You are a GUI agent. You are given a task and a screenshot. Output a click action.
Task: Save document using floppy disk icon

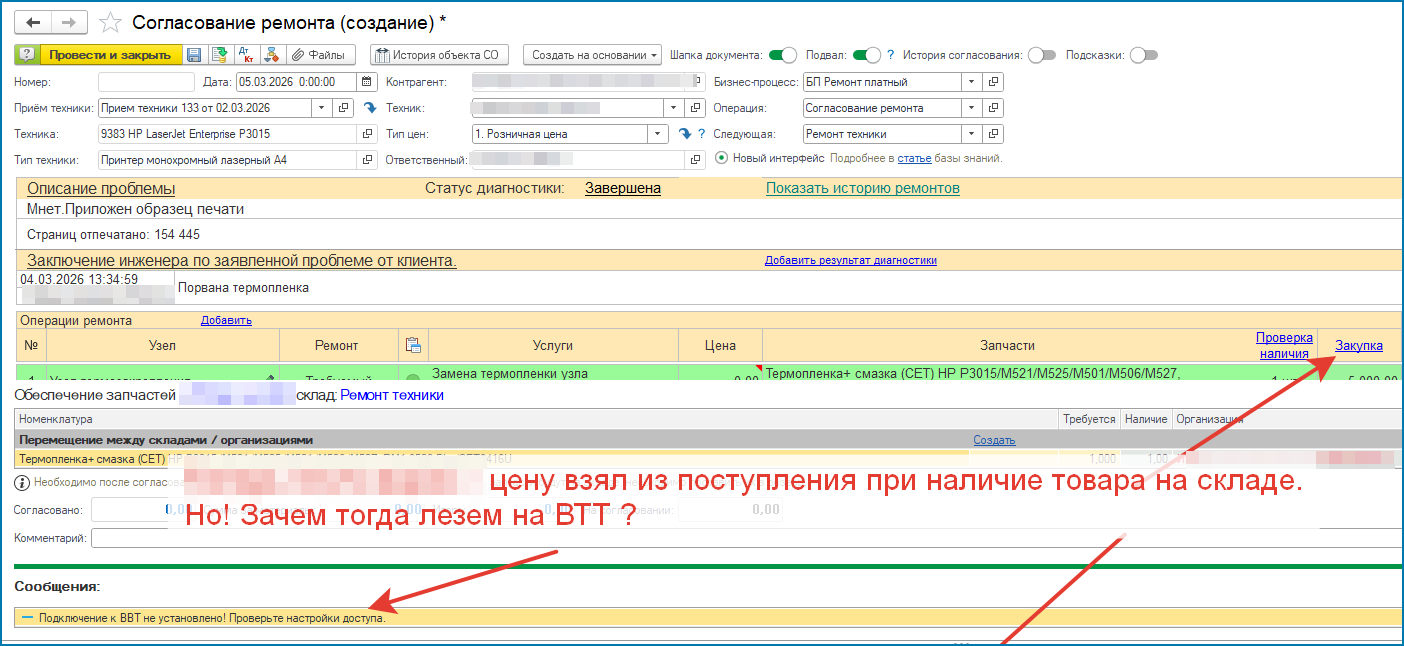click(194, 55)
